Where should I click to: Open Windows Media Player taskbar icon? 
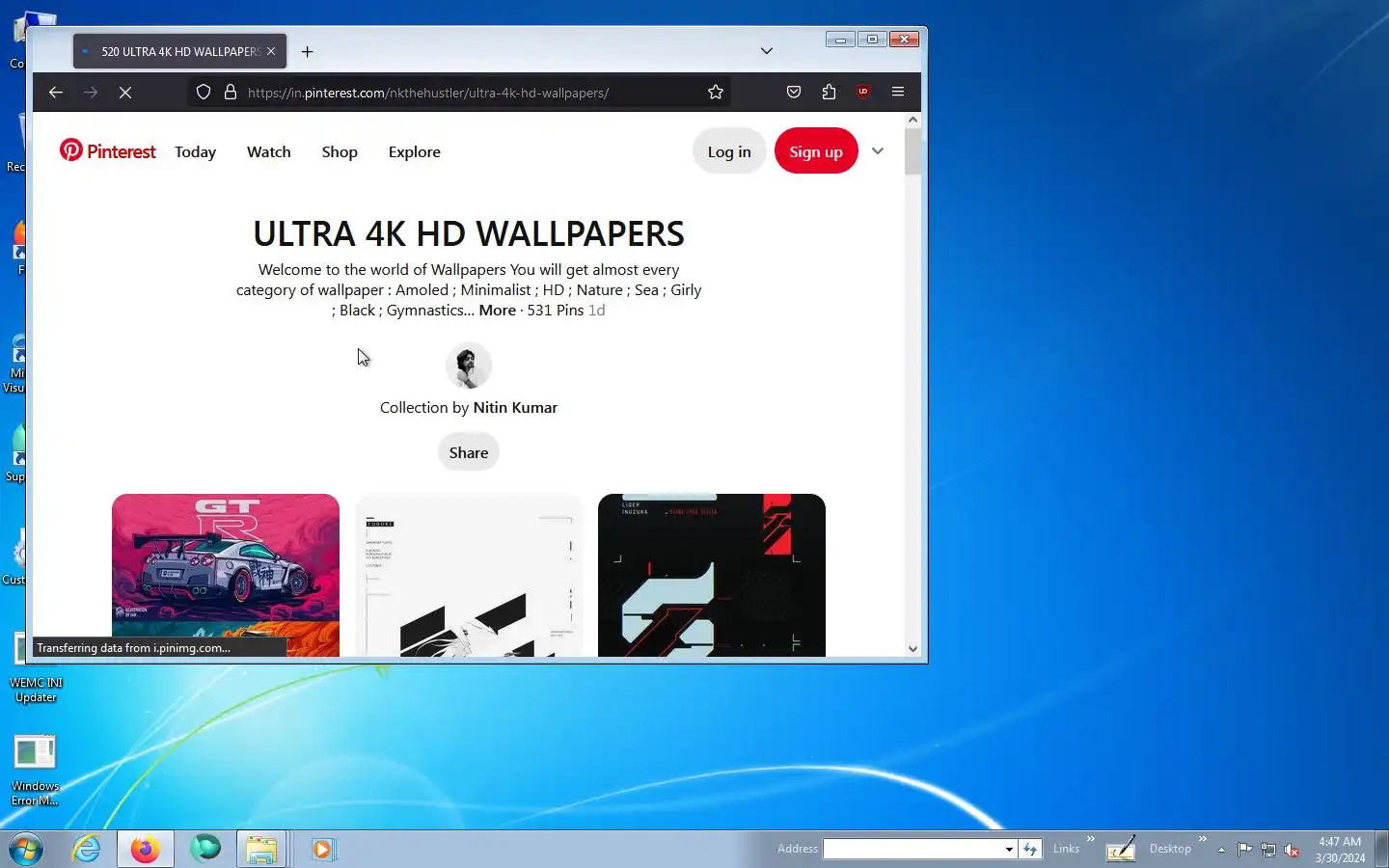coord(322,849)
